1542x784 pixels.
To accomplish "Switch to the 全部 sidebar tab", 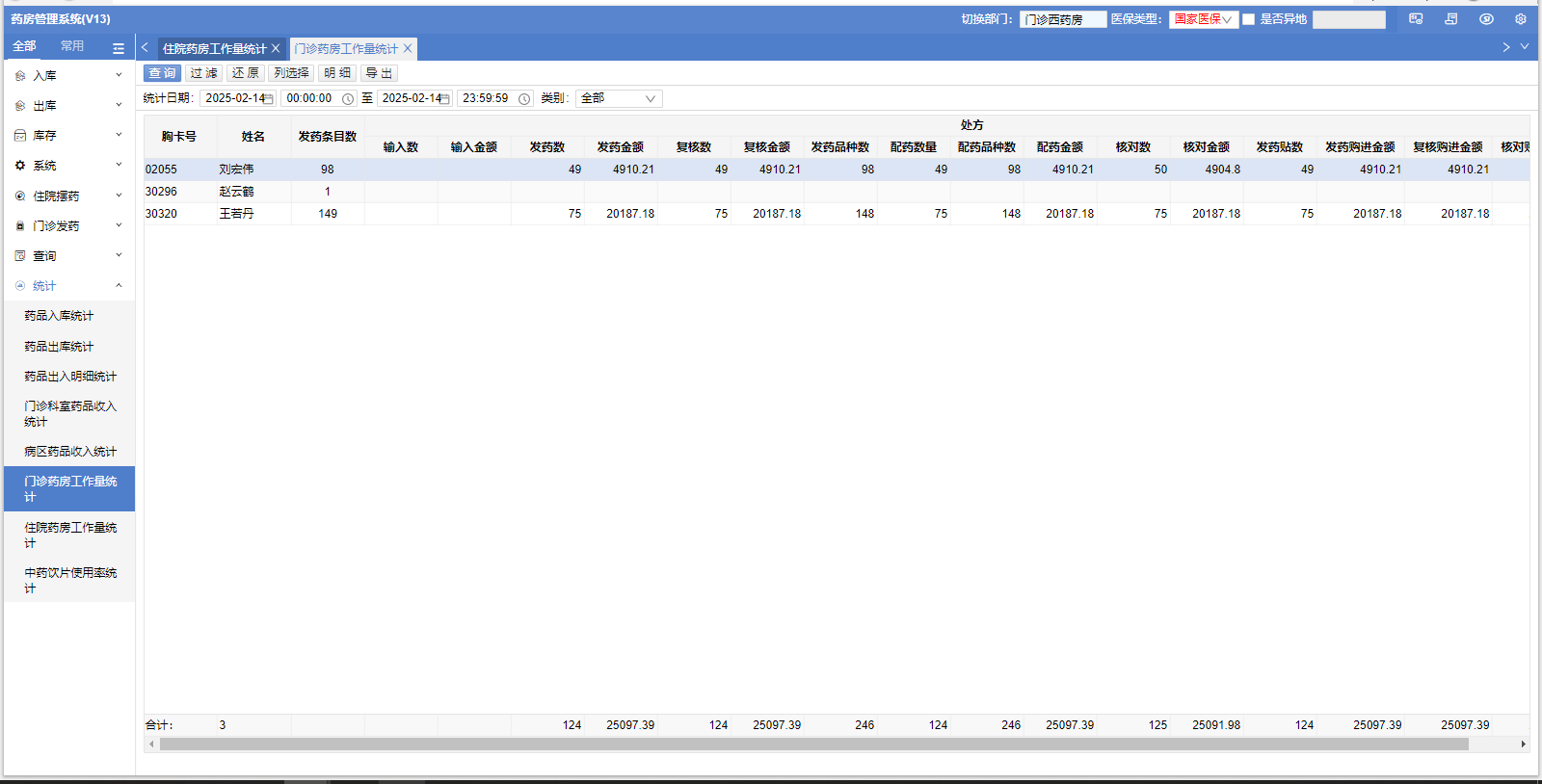I will coord(24,46).
